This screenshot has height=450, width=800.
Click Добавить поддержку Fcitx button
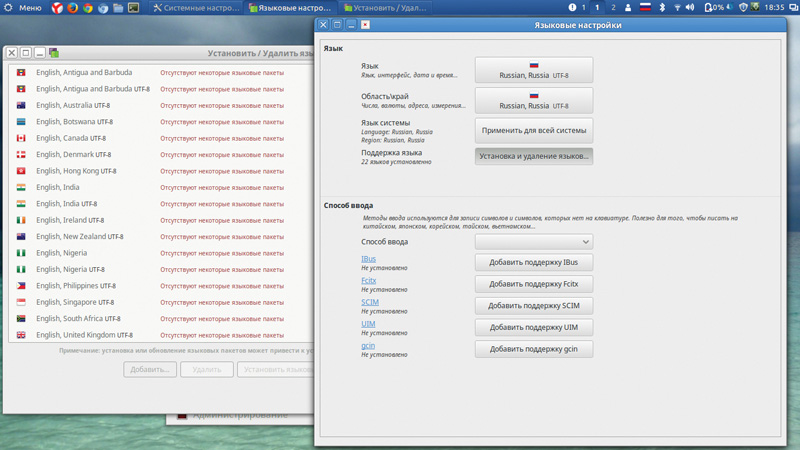[534, 284]
